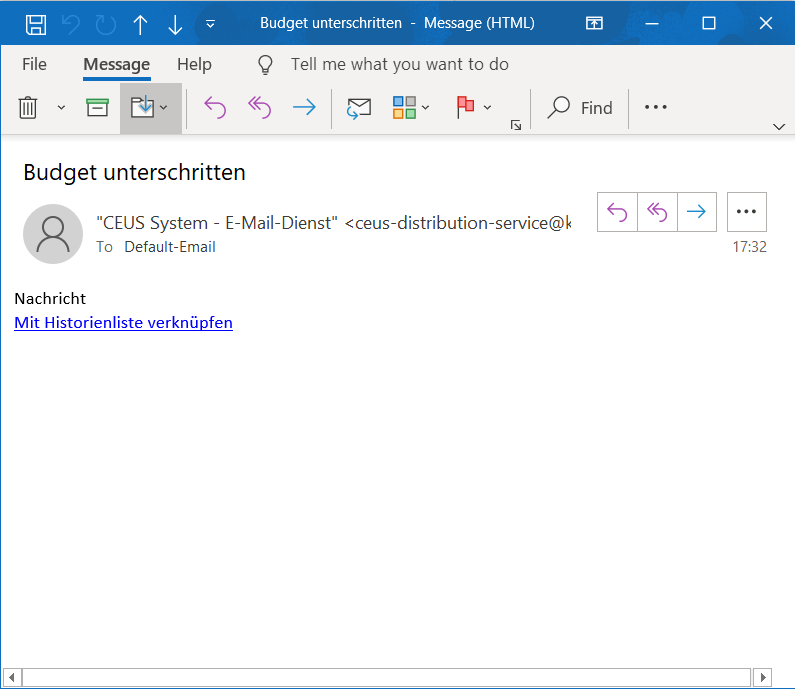Click the Find search button
The width and height of the screenshot is (795, 689).
coord(581,107)
